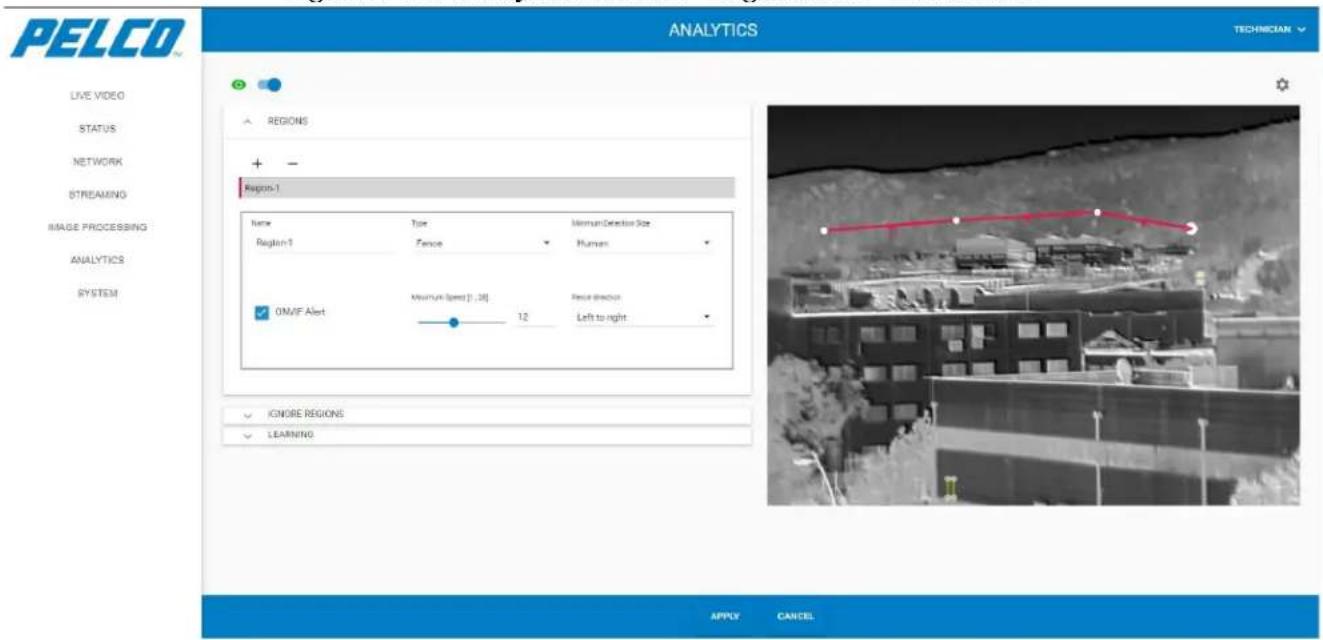Select Analytics in the sidebar

tap(98, 260)
